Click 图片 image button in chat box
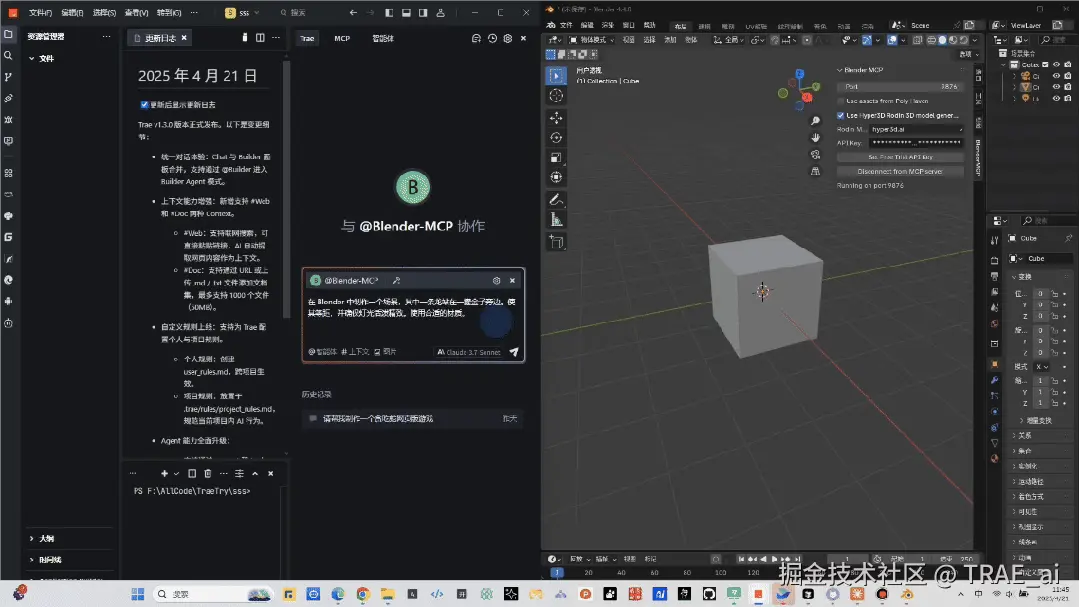 click(x=385, y=352)
